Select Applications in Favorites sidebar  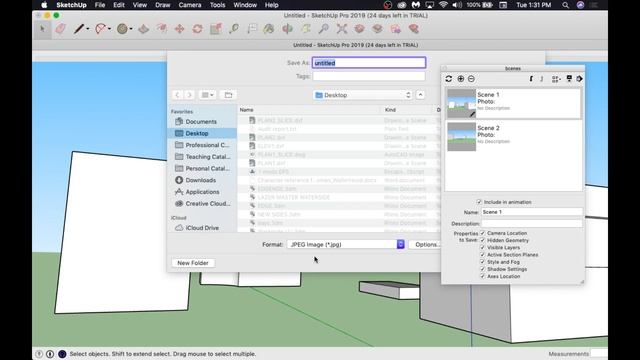tap(202, 192)
